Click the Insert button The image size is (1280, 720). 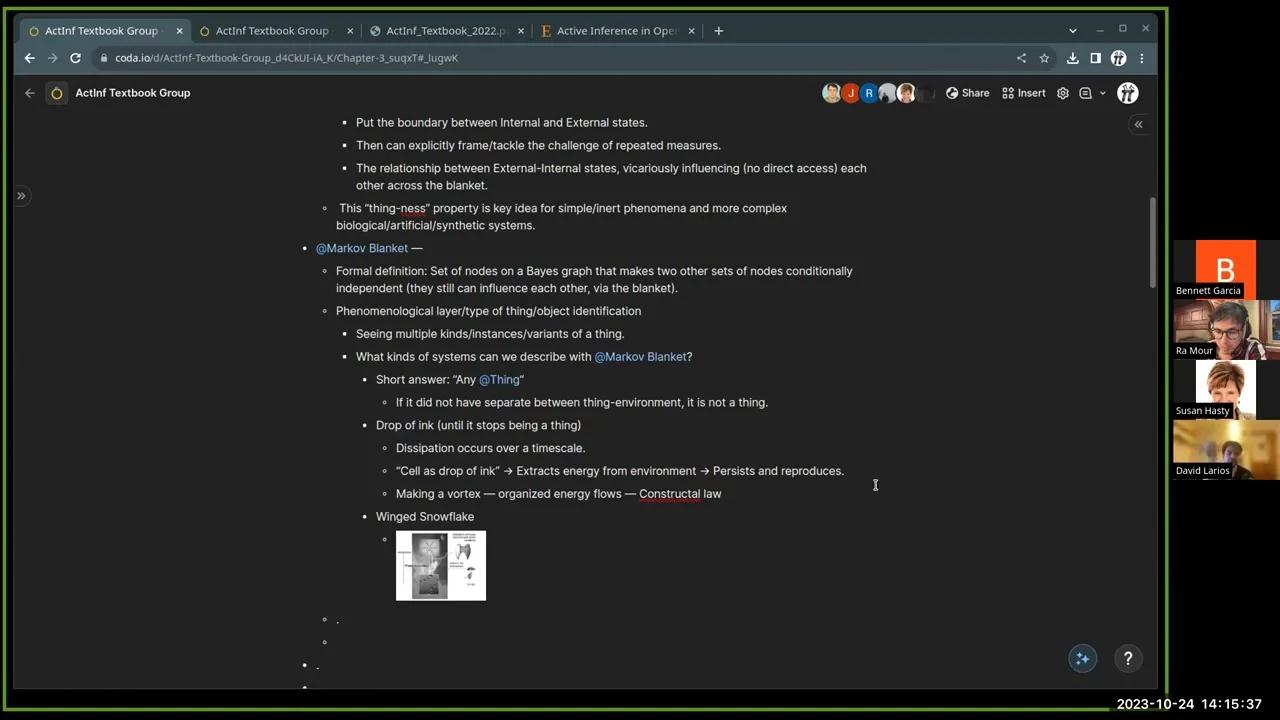pos(1023,93)
